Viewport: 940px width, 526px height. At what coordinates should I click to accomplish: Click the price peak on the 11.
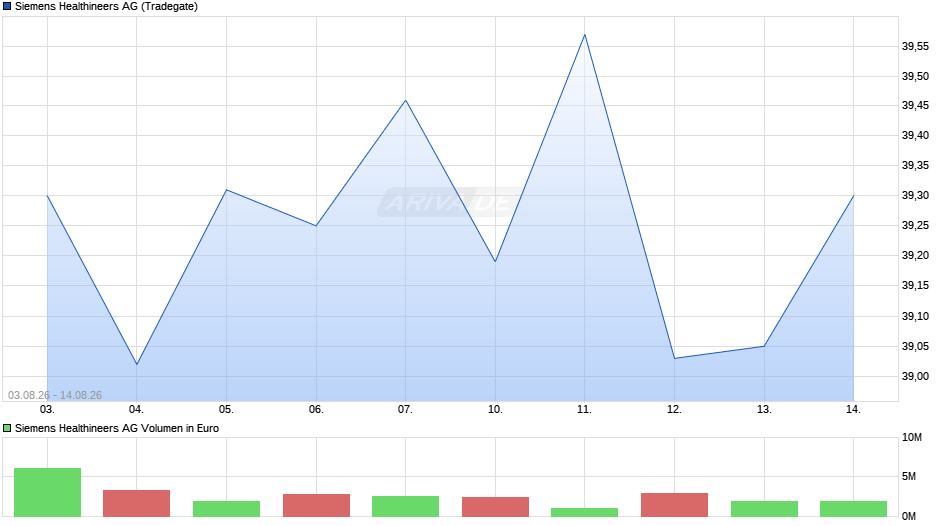585,35
